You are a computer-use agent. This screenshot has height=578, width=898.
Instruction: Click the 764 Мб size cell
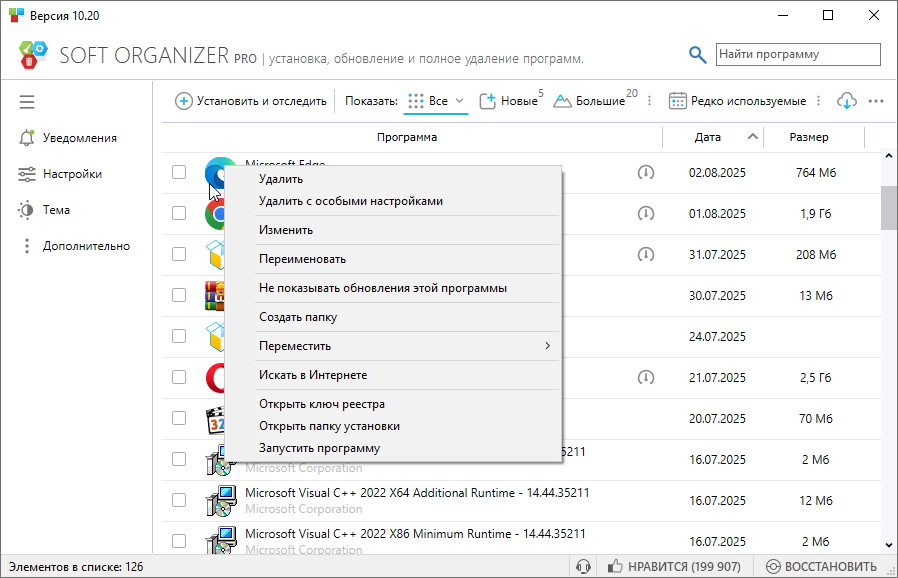[816, 172]
